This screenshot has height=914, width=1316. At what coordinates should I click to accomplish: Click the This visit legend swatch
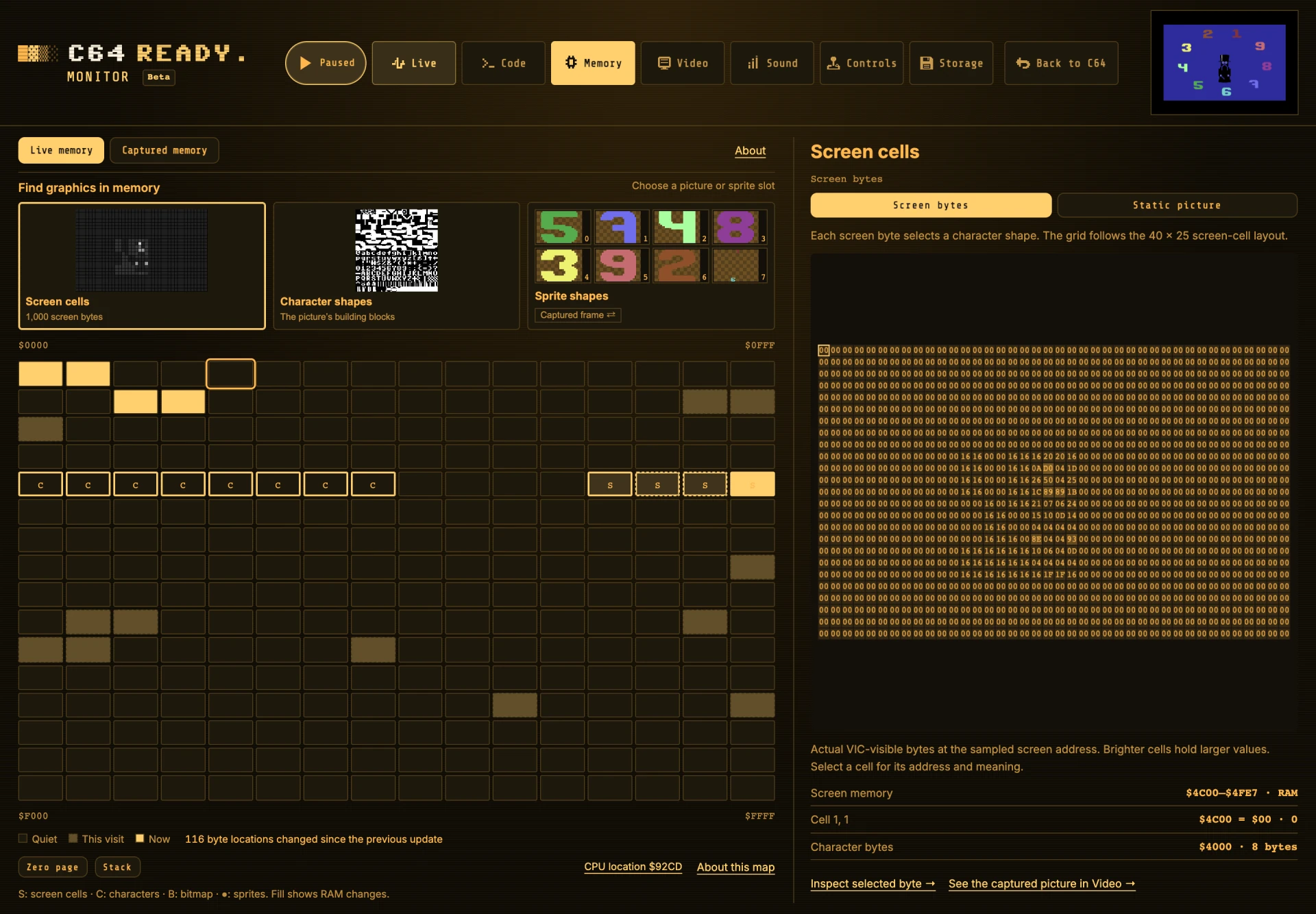[x=73, y=839]
